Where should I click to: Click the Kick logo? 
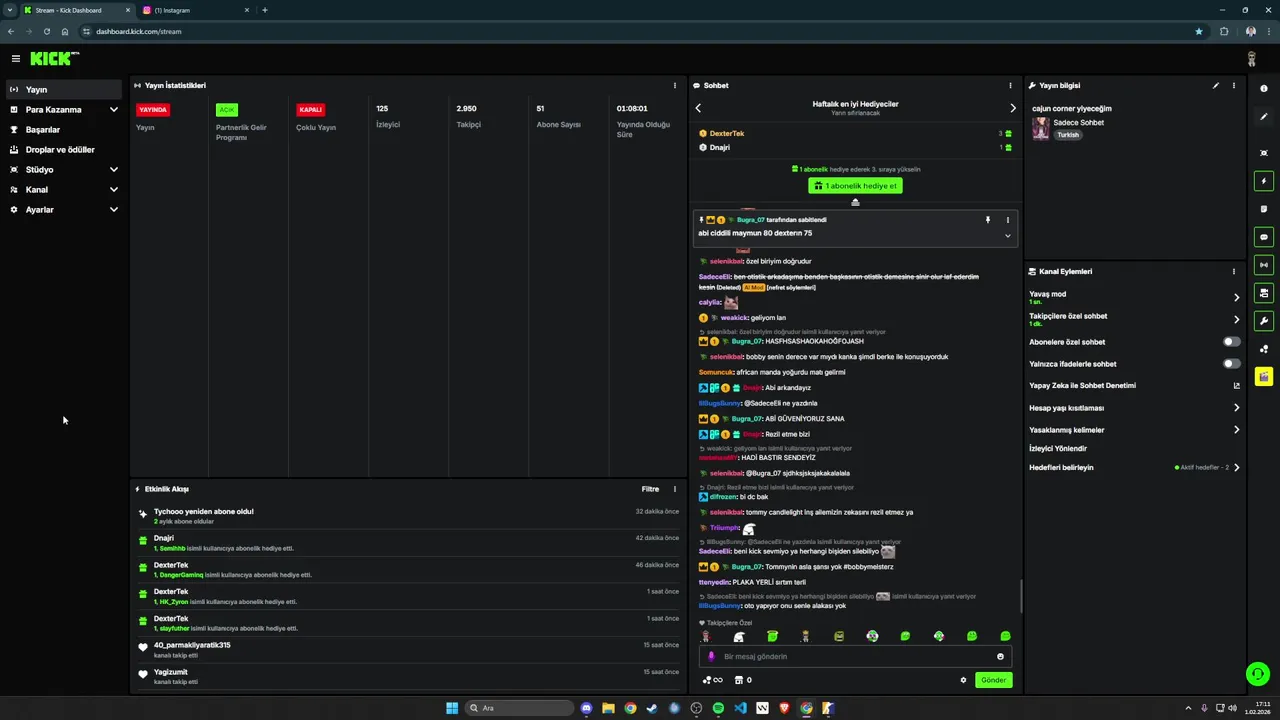54,59
